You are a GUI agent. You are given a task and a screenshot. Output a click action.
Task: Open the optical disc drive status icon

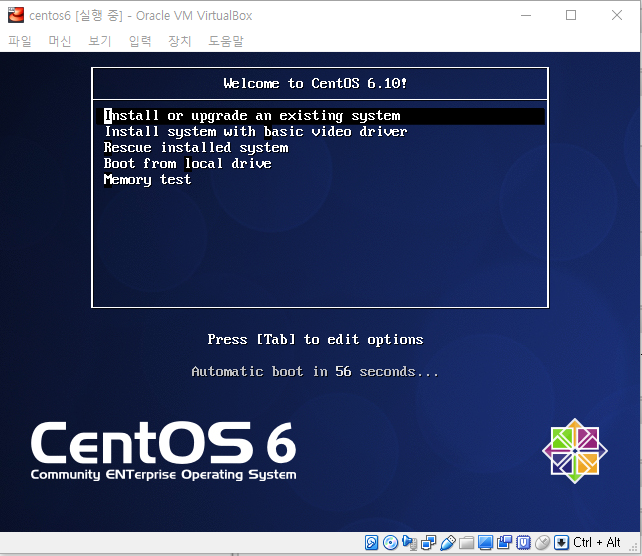click(390, 542)
